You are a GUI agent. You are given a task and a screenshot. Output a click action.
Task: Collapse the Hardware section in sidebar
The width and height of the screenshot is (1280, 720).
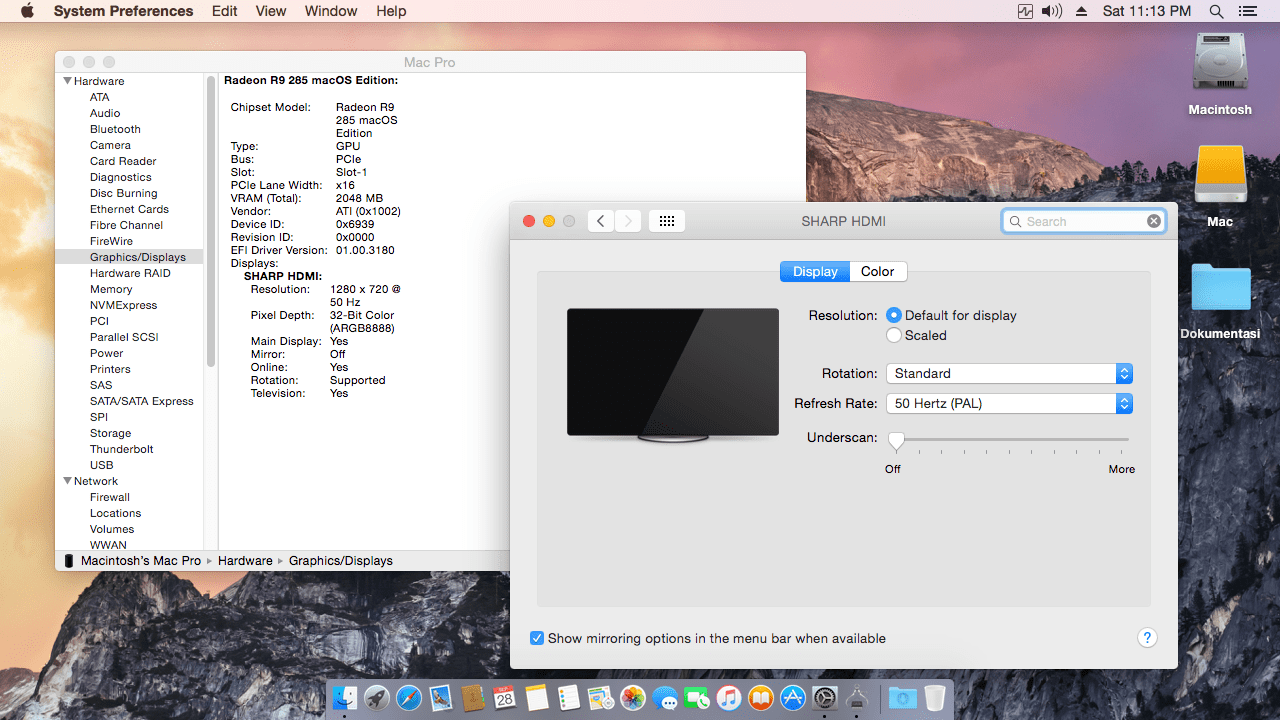[x=67, y=81]
